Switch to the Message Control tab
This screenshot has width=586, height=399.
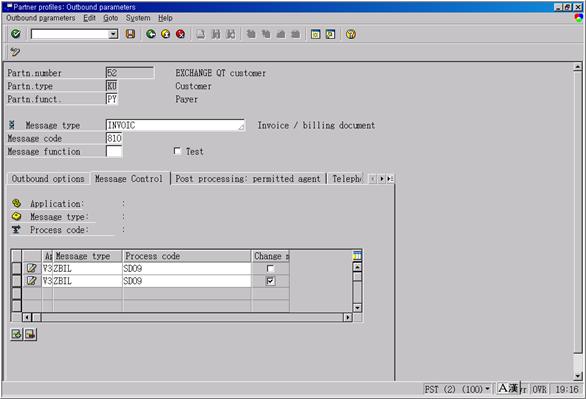point(129,179)
